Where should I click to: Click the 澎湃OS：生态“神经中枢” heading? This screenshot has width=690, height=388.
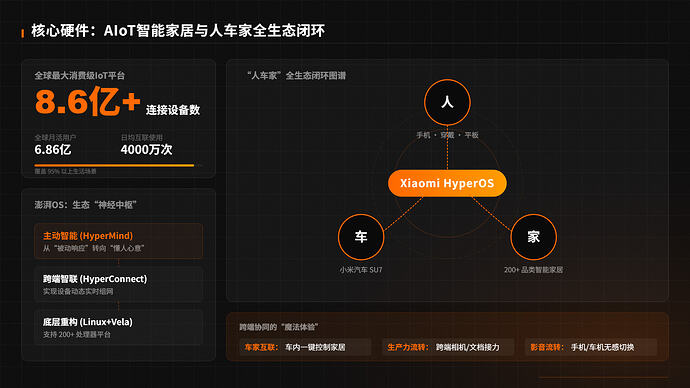click(85, 205)
